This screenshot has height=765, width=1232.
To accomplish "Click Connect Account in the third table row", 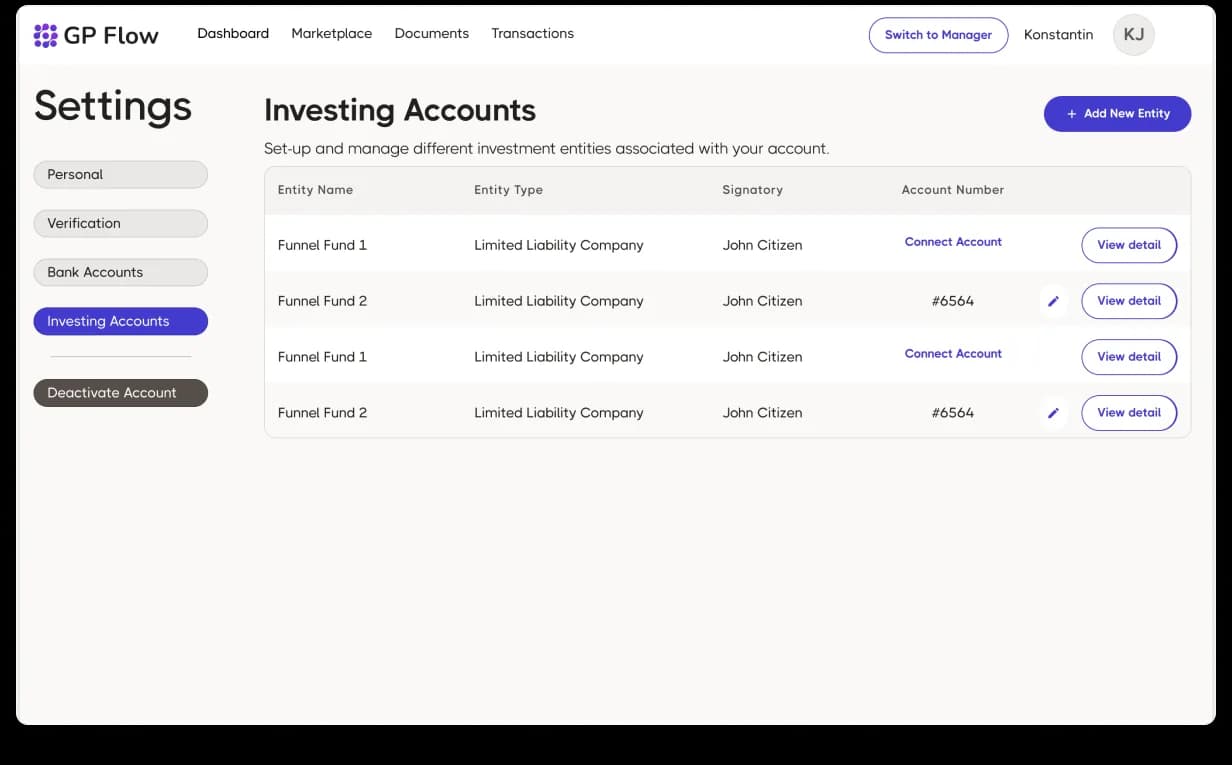I will [x=953, y=354].
